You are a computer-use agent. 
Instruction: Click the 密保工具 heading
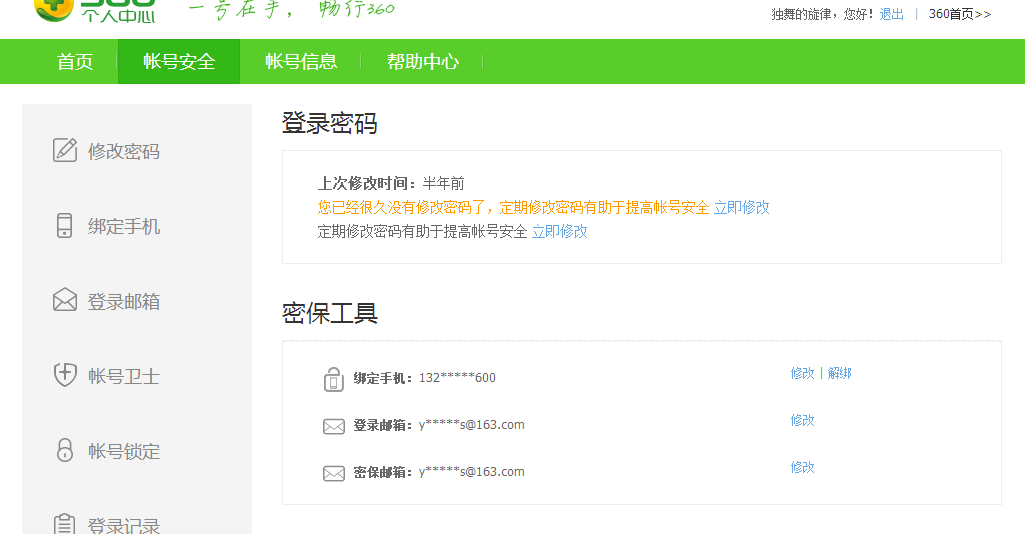click(x=329, y=313)
